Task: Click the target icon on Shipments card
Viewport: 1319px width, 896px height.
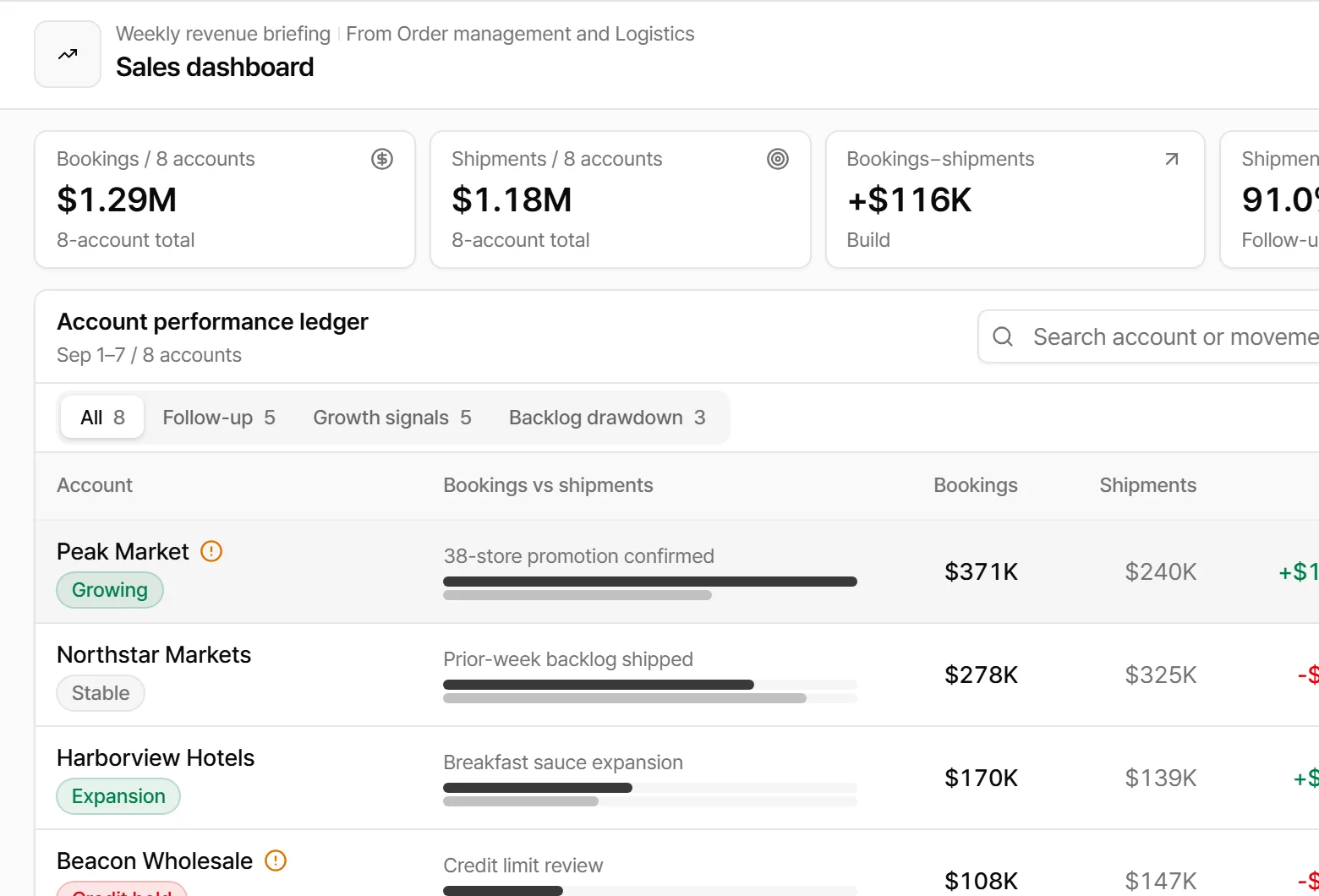Action: pos(778,159)
